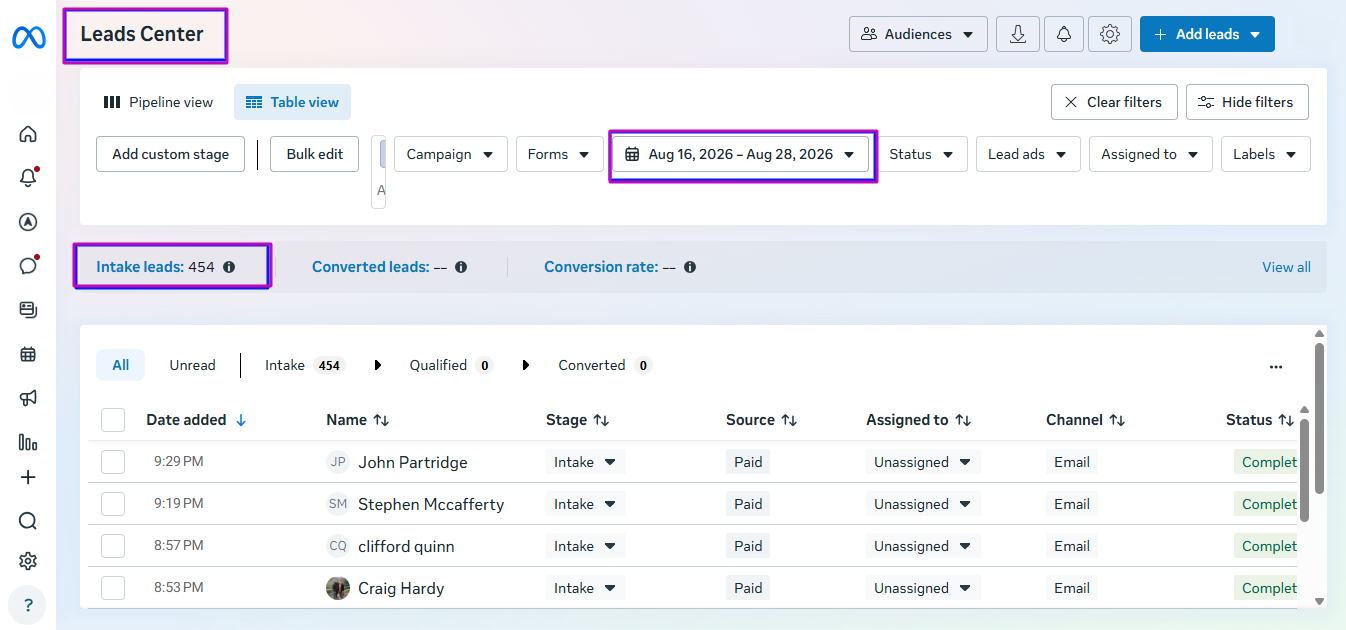The image size is (1346, 630).
Task: Switch to Pipeline view
Action: point(159,102)
